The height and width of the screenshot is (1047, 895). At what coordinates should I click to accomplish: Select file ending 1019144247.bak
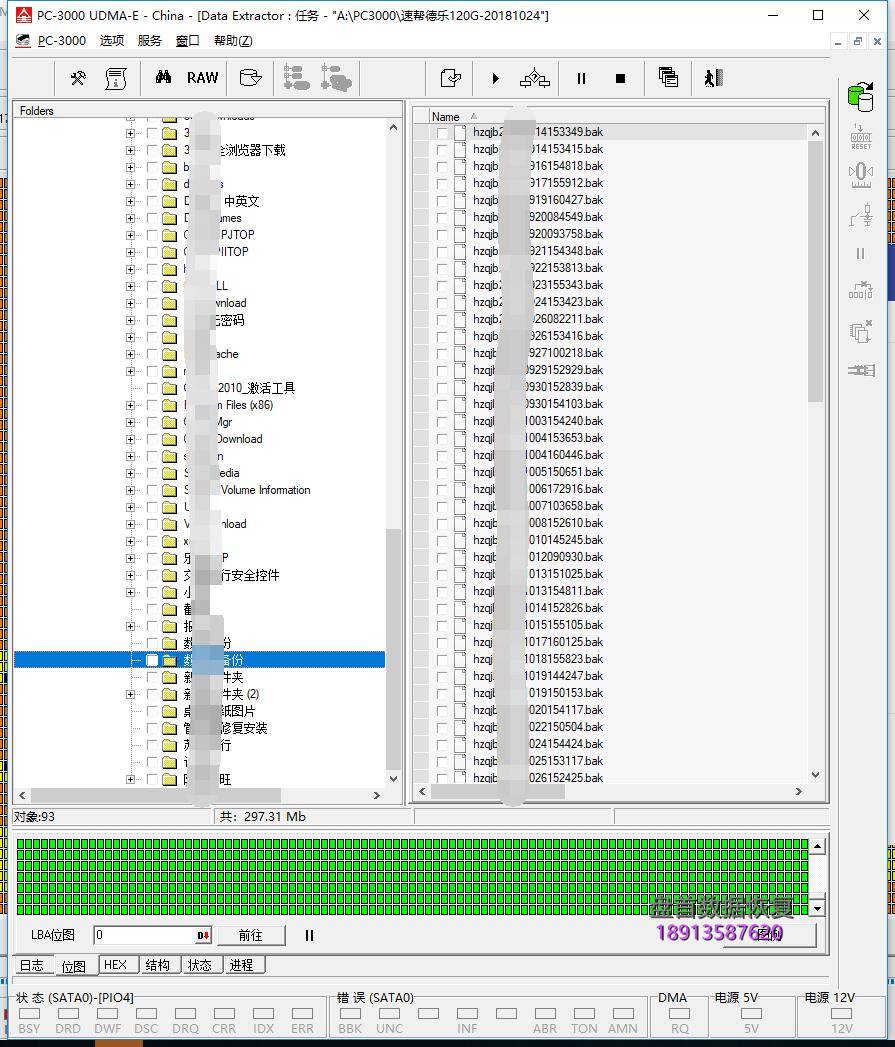(538, 676)
